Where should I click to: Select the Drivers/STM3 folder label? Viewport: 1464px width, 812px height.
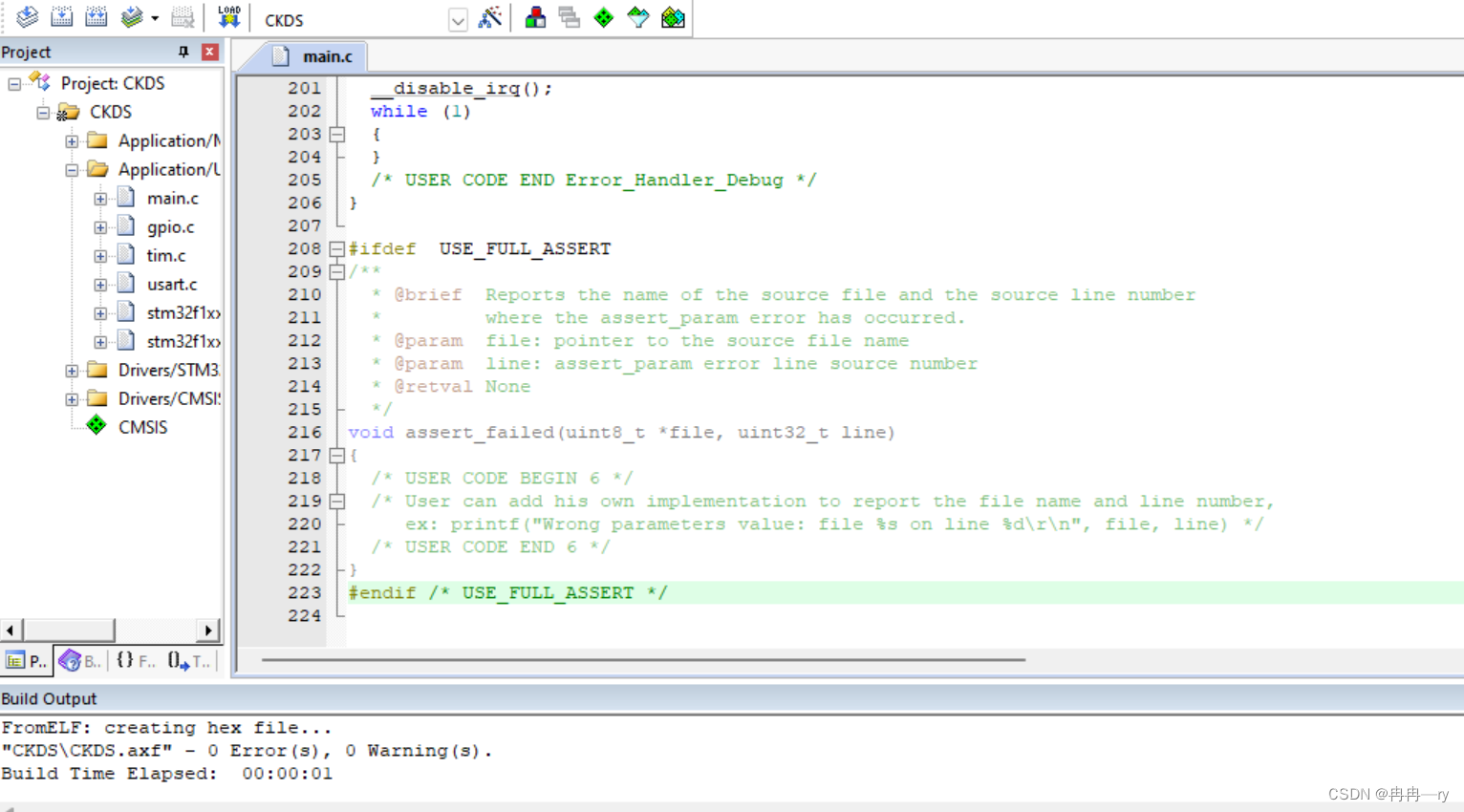[168, 370]
